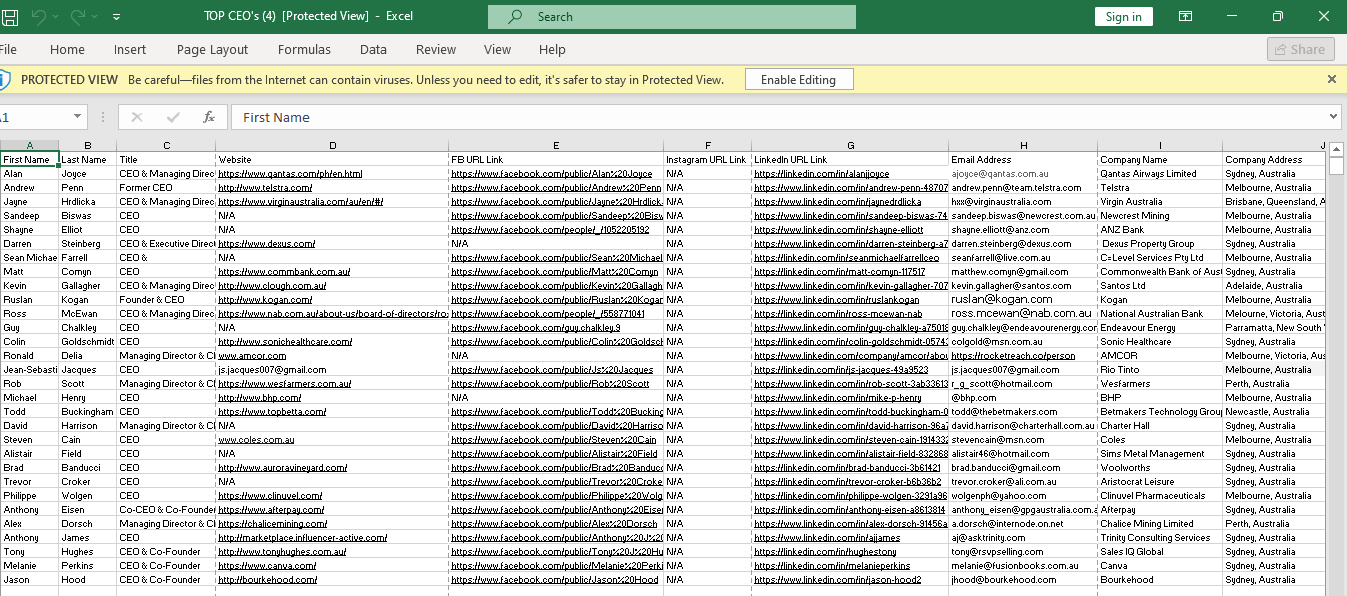This screenshot has height=596, width=1347.
Task: Select cell ruslan@kogan.com
Action: [1023, 300]
